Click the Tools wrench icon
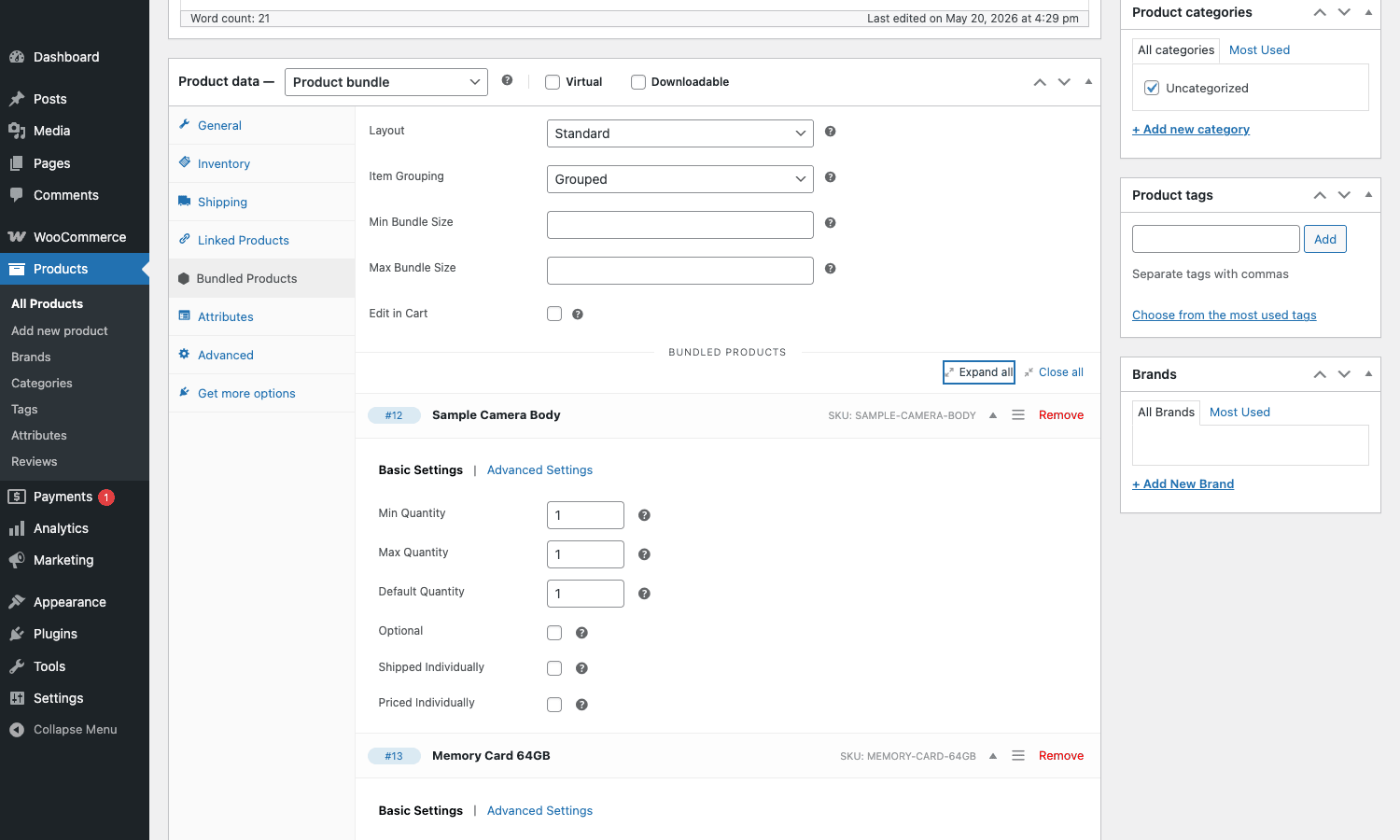The image size is (1400, 840). tap(17, 666)
